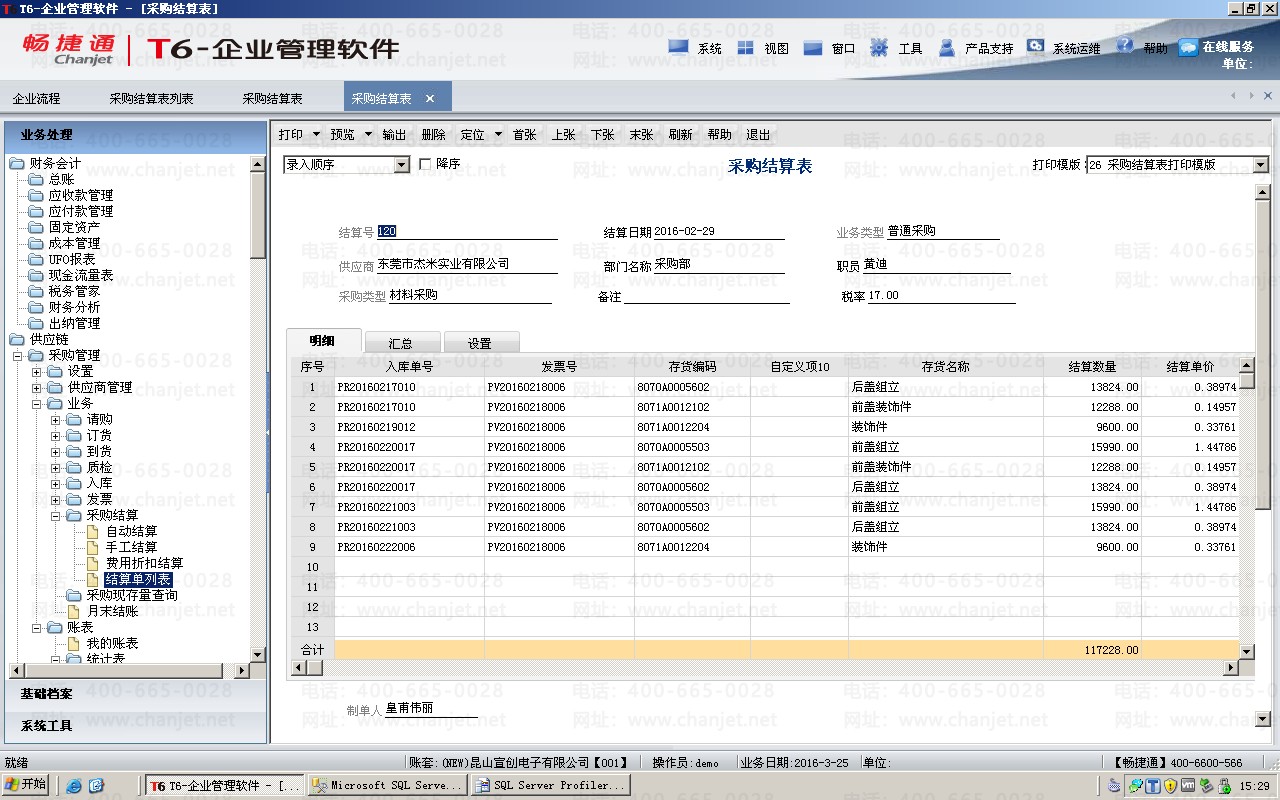Open 在线服务 chat icon
Image resolution: width=1280 pixels, height=800 pixels.
coord(1188,47)
